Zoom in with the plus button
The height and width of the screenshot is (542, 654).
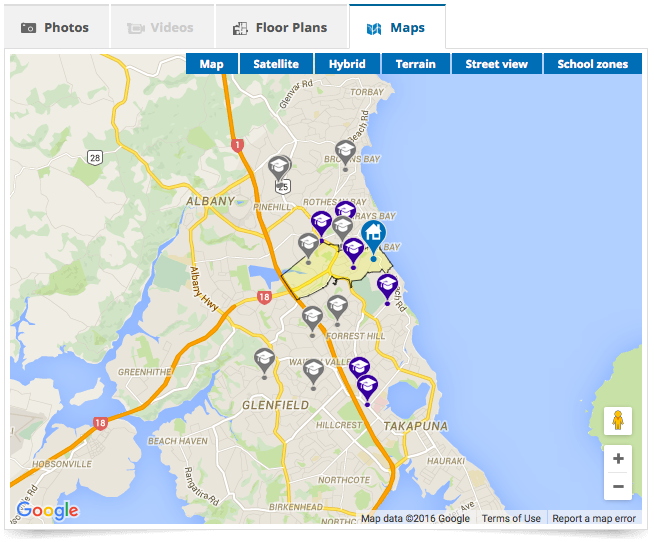(618, 459)
